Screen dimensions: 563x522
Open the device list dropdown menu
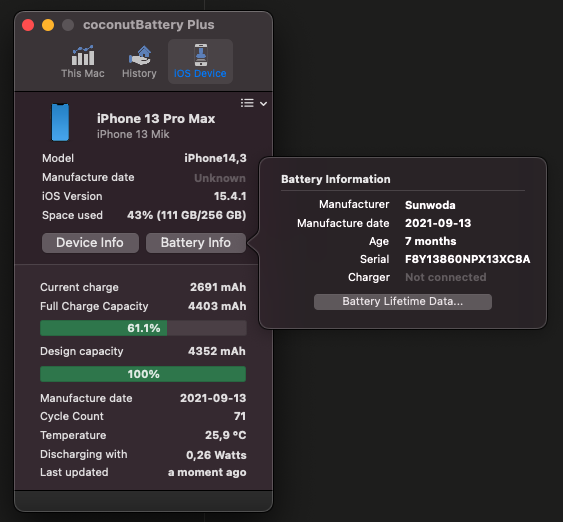(254, 103)
